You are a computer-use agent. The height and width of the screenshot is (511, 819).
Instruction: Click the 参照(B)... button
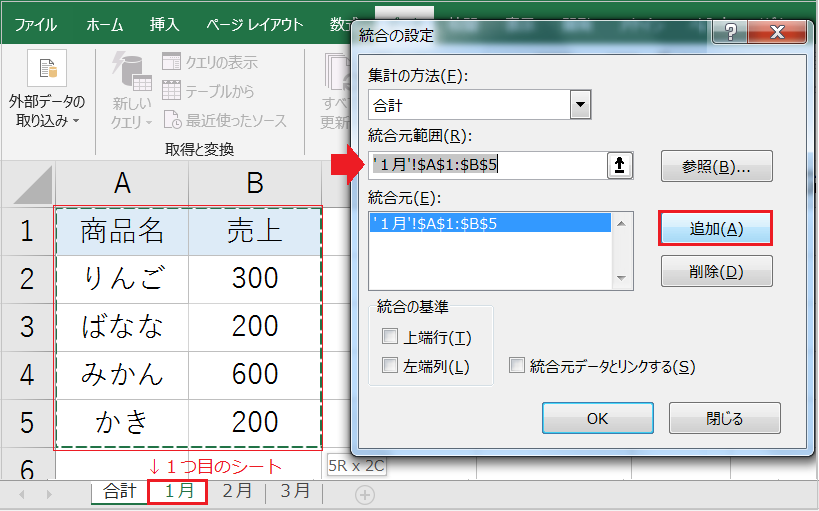[x=717, y=167]
